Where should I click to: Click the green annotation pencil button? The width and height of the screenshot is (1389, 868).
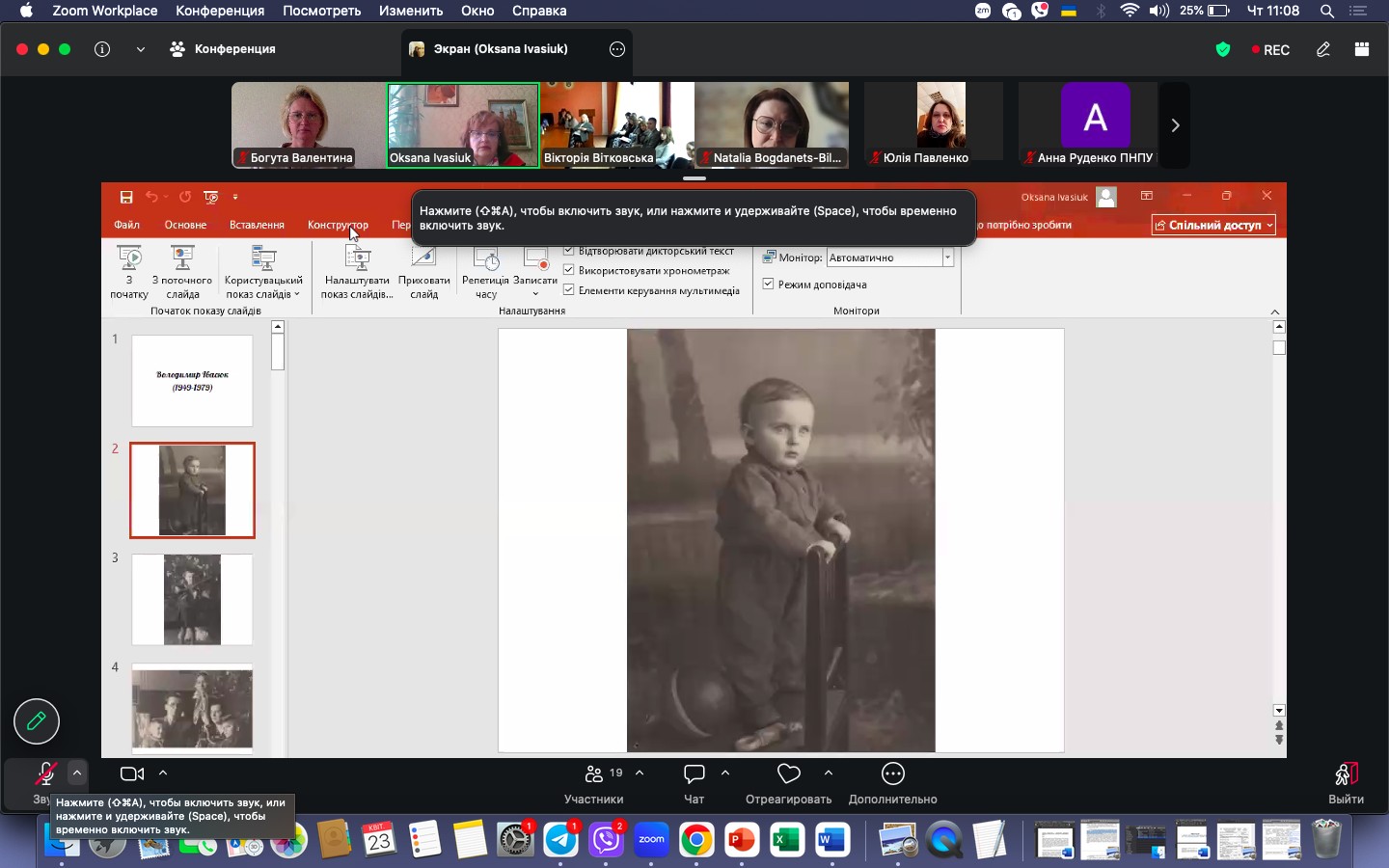tap(37, 721)
